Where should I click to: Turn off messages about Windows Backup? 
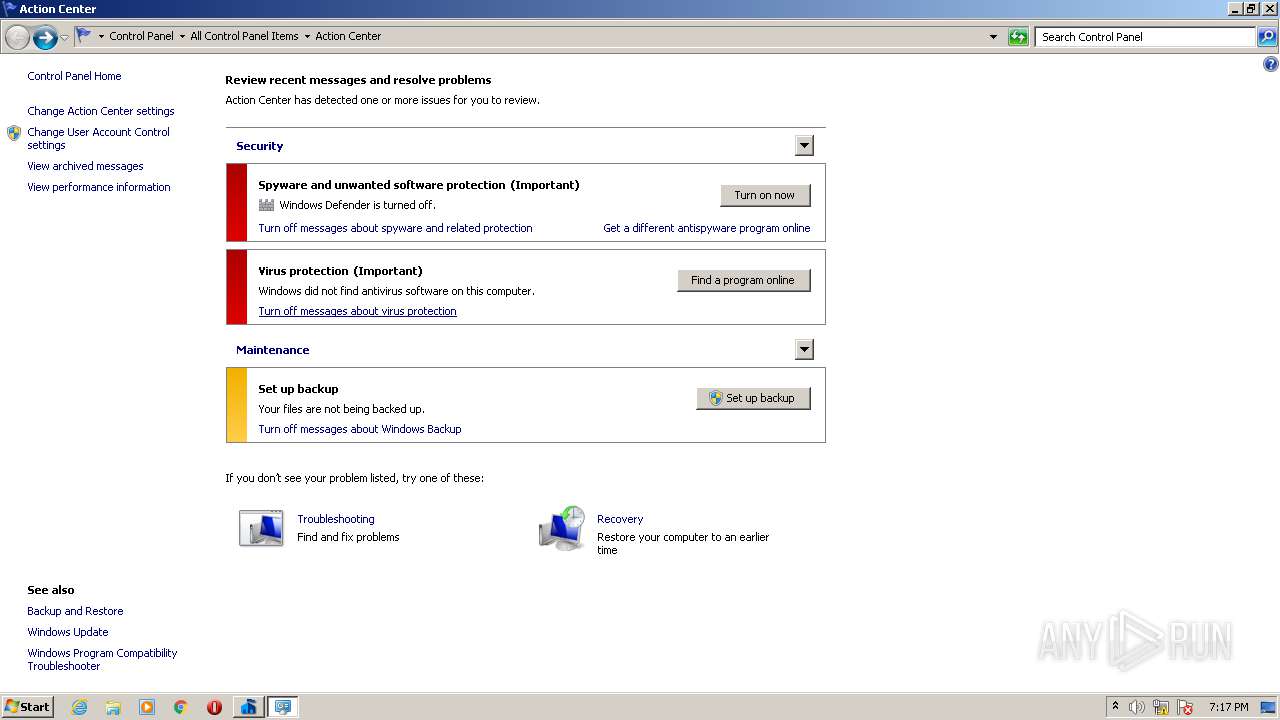click(360, 429)
